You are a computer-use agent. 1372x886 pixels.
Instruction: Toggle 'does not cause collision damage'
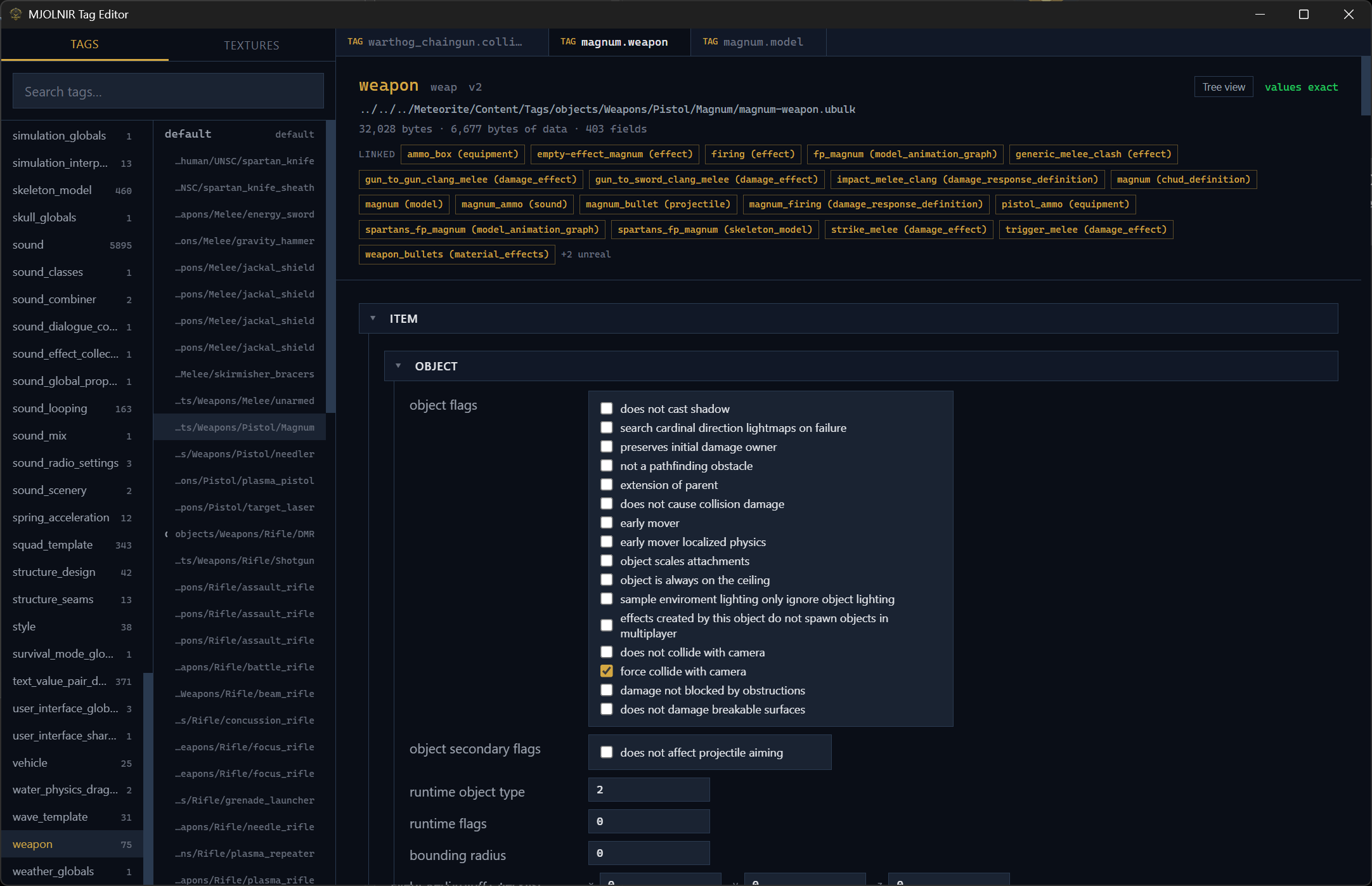[607, 504]
